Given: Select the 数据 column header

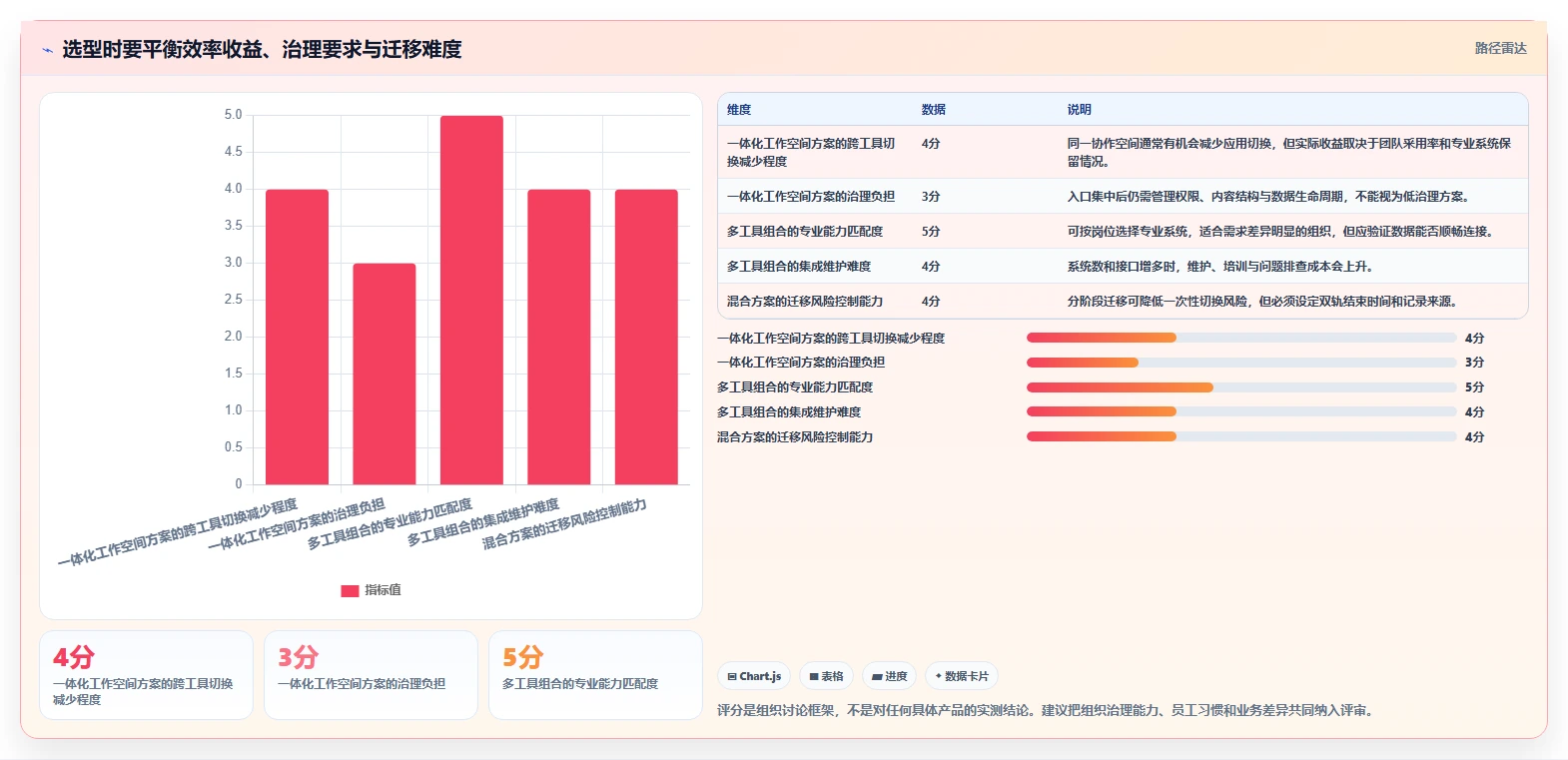Looking at the screenshot, I should click(934, 110).
